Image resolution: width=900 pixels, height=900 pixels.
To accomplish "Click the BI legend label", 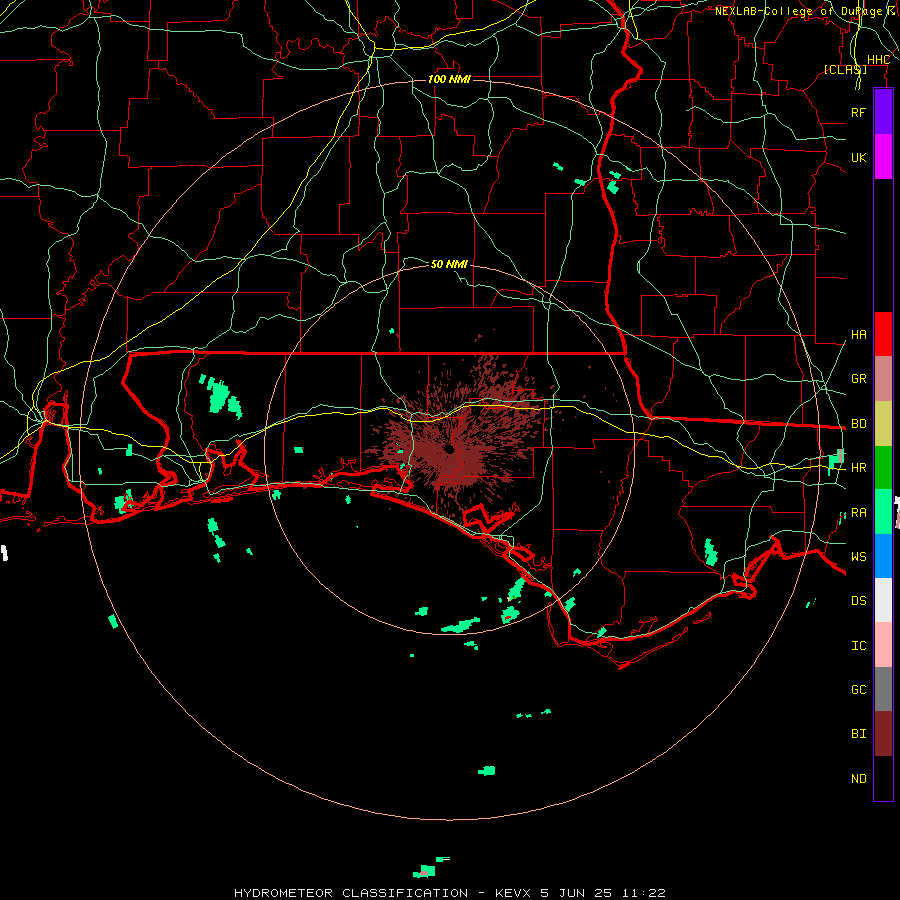I will [x=858, y=734].
